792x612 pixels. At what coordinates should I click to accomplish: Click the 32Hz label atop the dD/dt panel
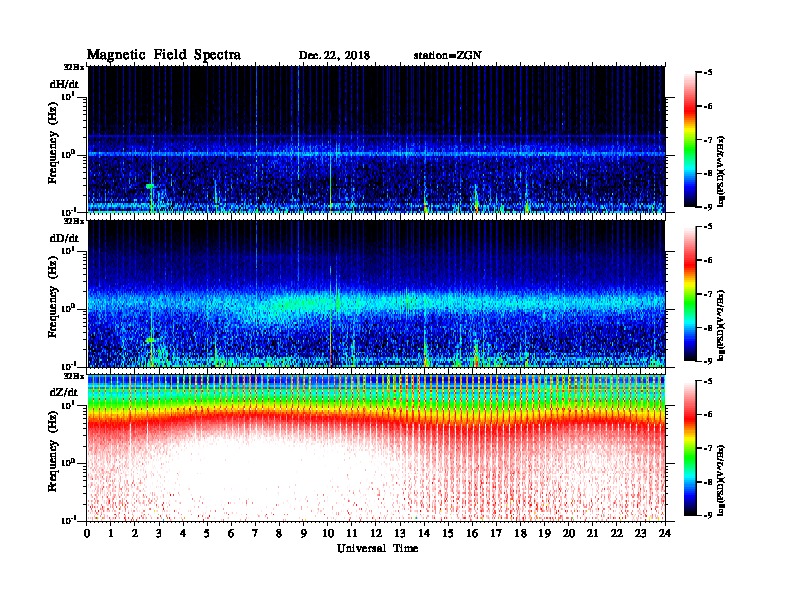pos(74,221)
